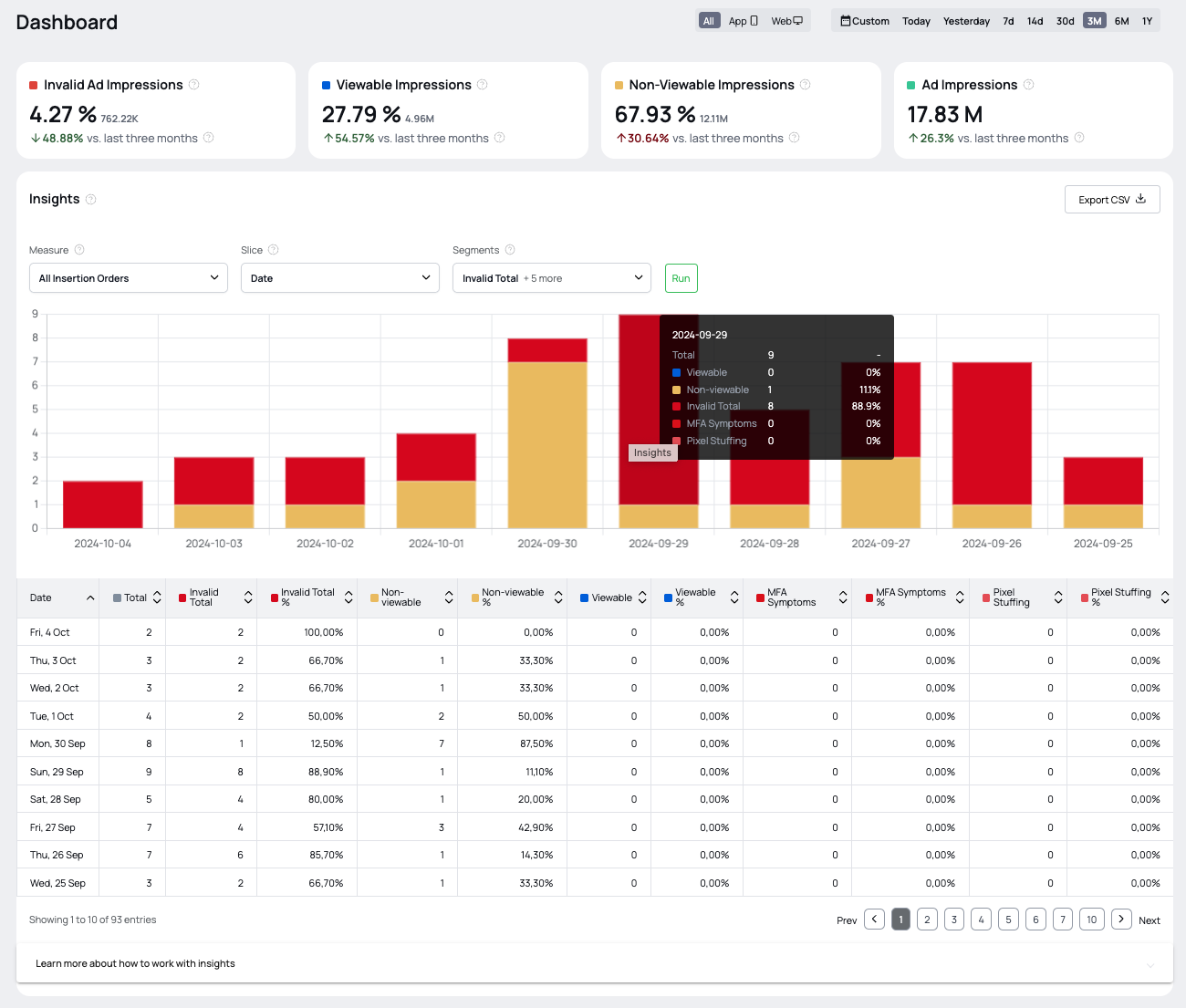Switch the platform filter to App
The height and width of the screenshot is (1008, 1186).
[x=743, y=21]
